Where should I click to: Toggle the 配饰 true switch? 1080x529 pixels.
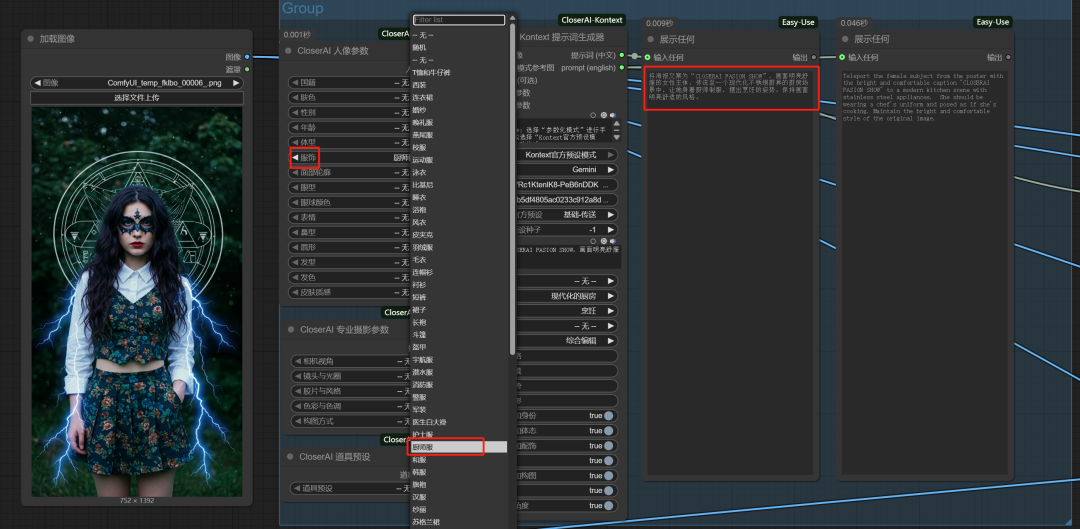click(609, 446)
